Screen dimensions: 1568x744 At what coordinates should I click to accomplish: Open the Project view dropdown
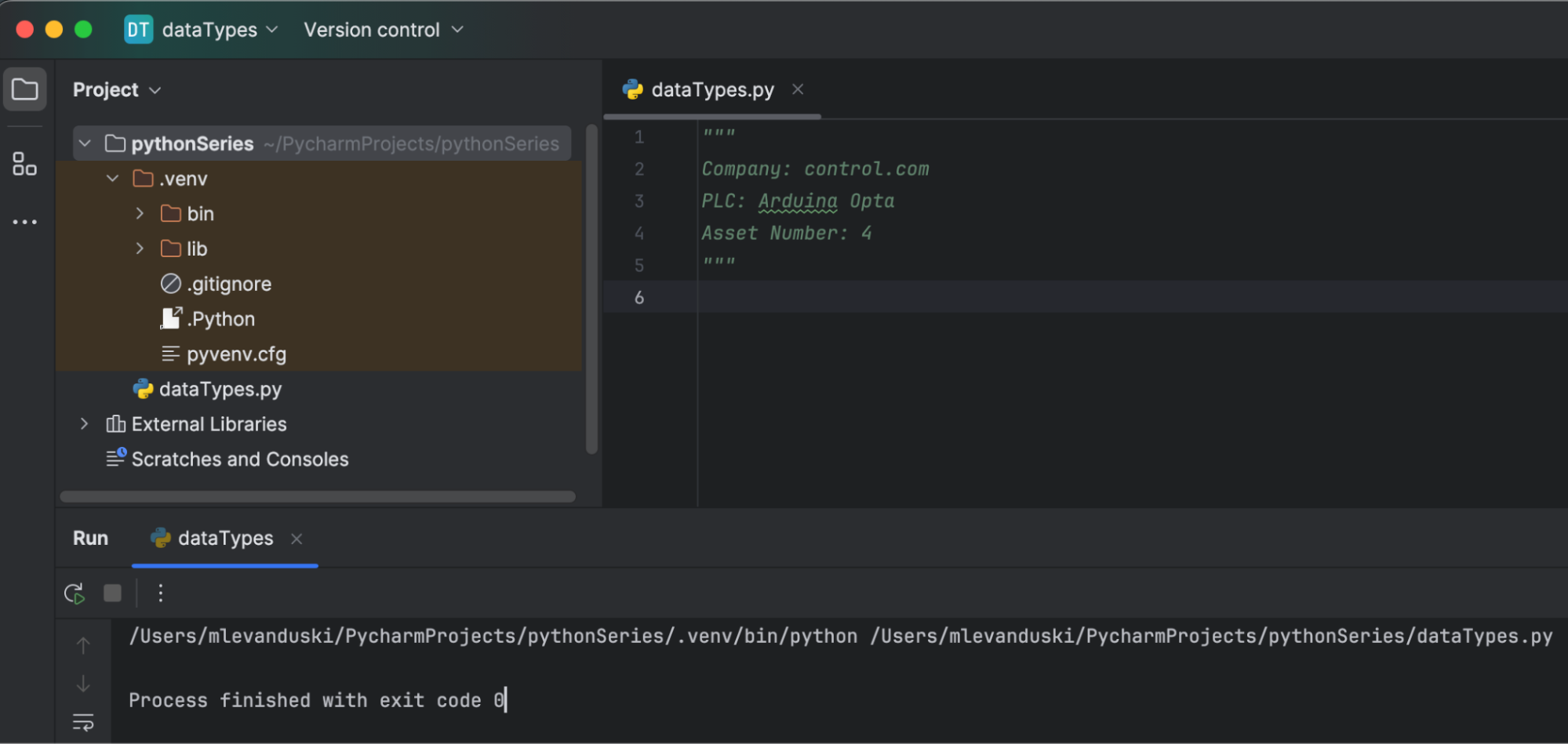coord(117,89)
